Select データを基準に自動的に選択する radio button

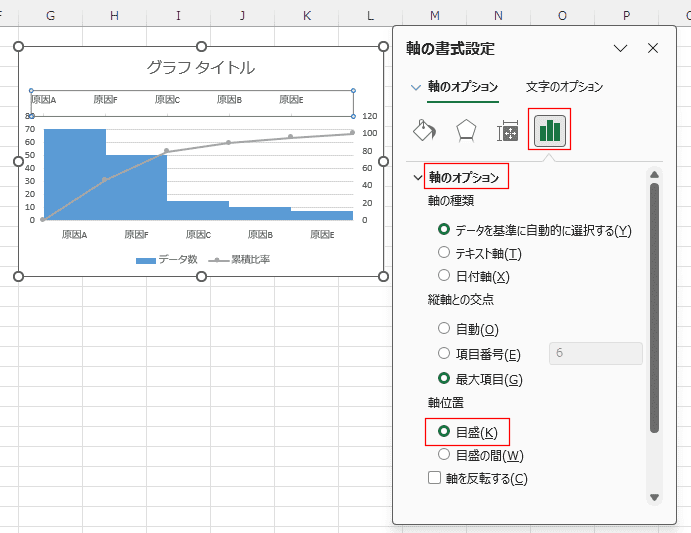(x=444, y=229)
